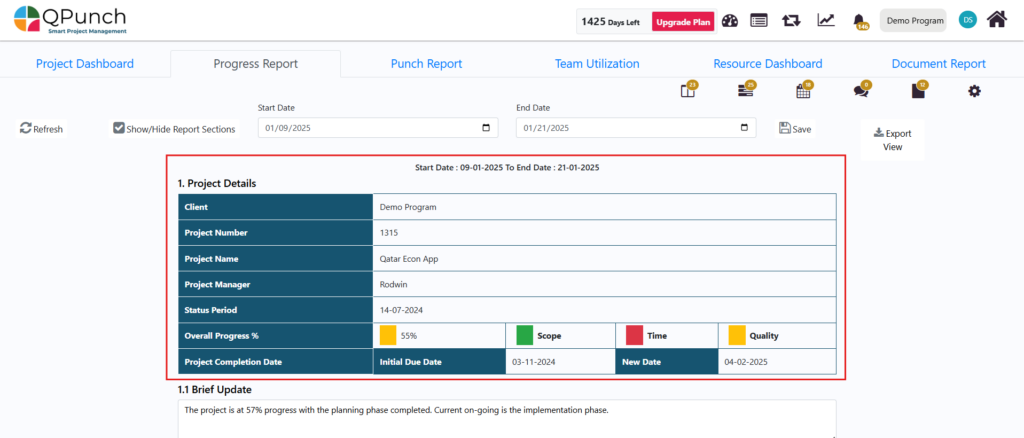1024x438 pixels.
Task: Switch to Punch Report tab
Action: pyautogui.click(x=426, y=64)
